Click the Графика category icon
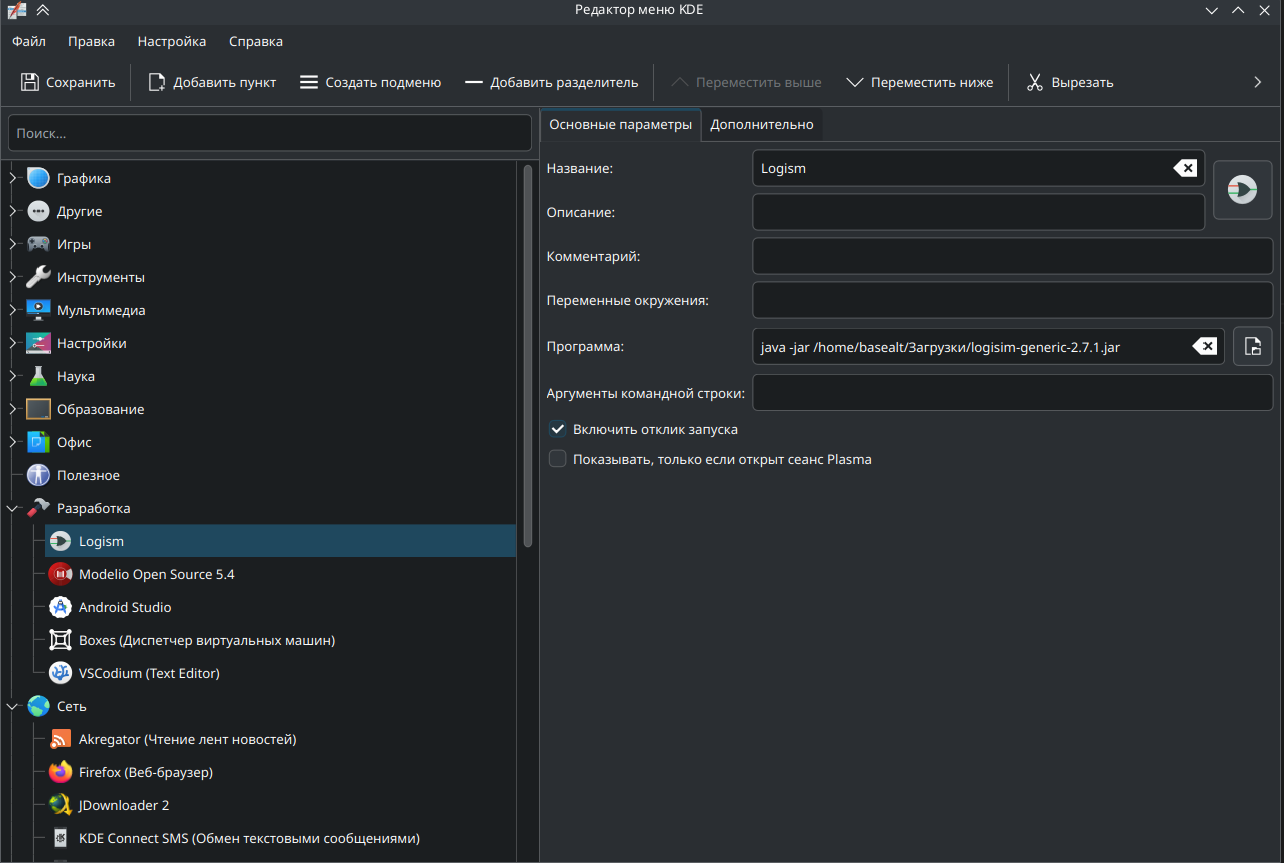 [38, 178]
